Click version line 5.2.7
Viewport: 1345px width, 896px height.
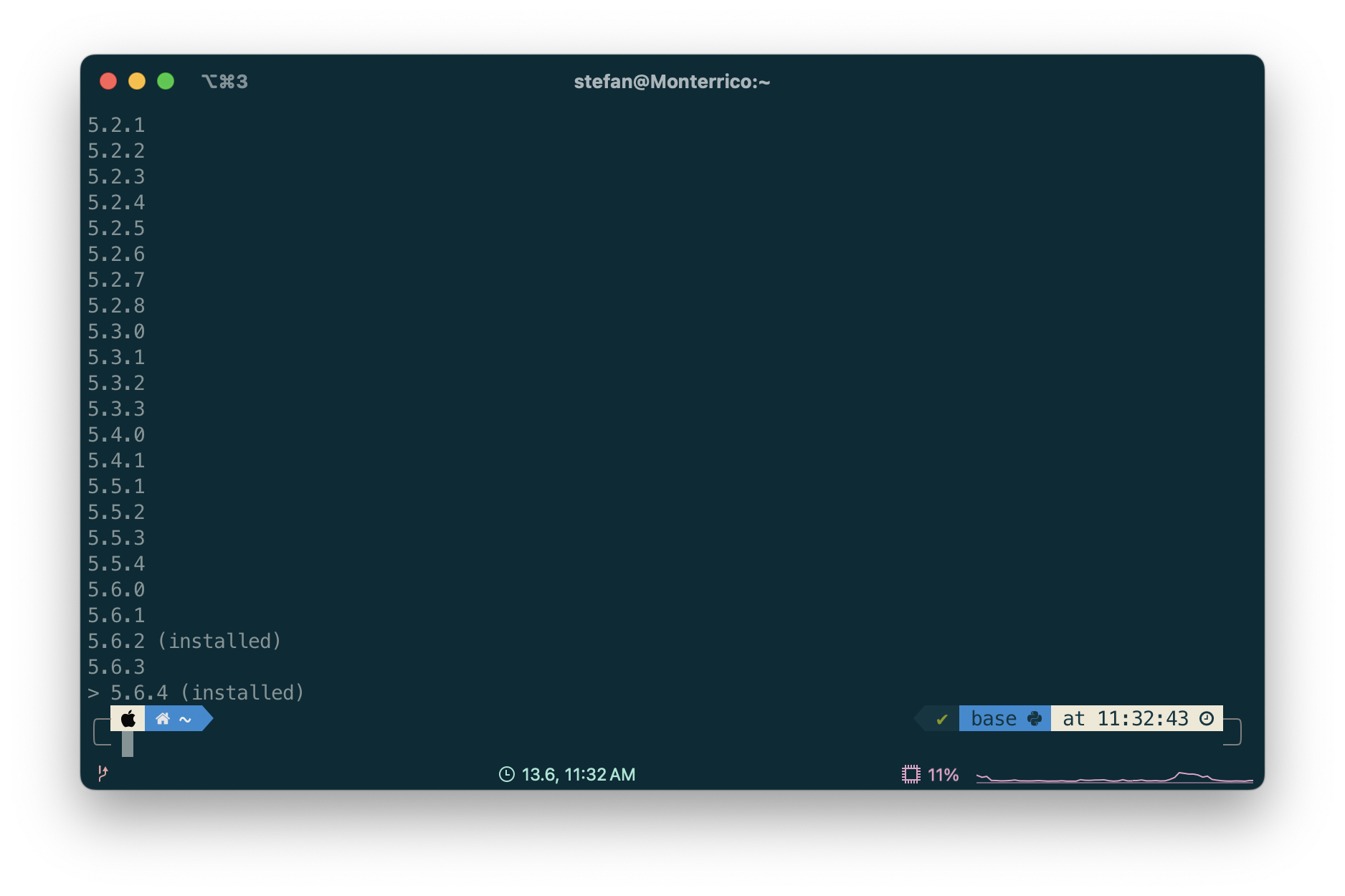pyautogui.click(x=116, y=280)
